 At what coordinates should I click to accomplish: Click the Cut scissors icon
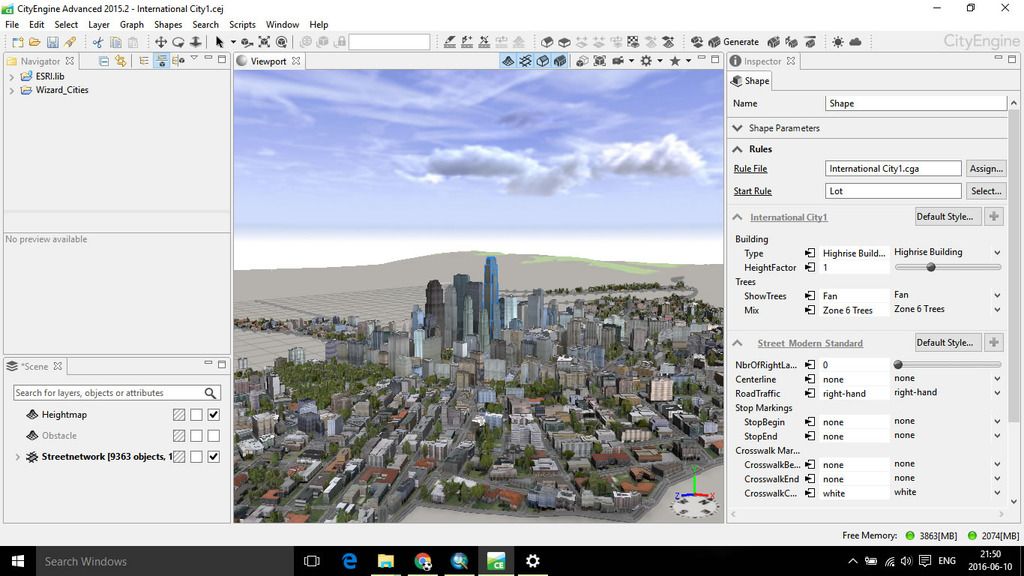click(x=98, y=42)
